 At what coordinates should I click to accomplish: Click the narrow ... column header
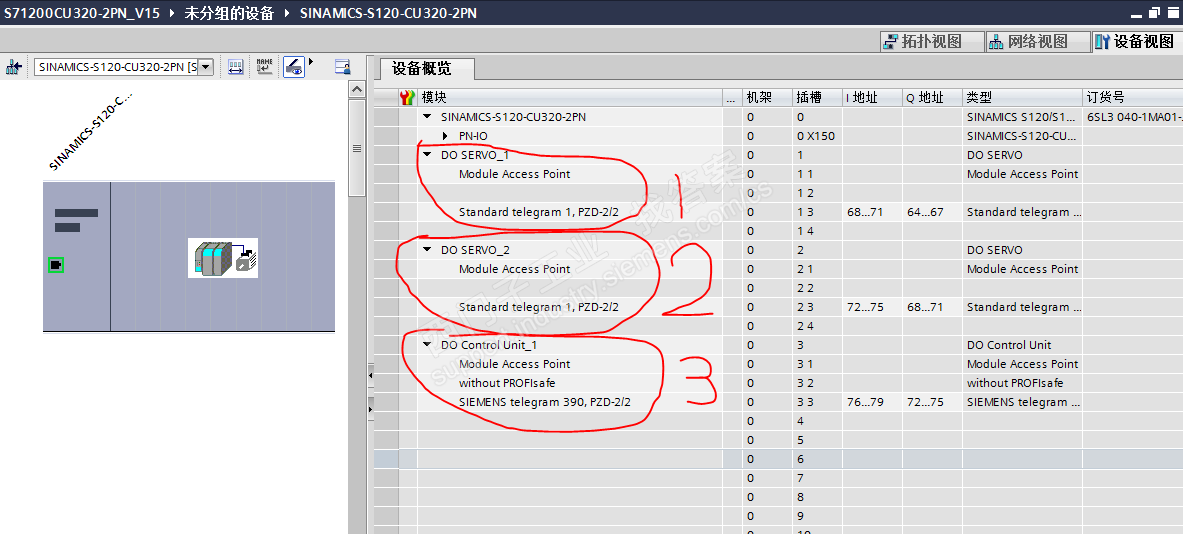[732, 97]
